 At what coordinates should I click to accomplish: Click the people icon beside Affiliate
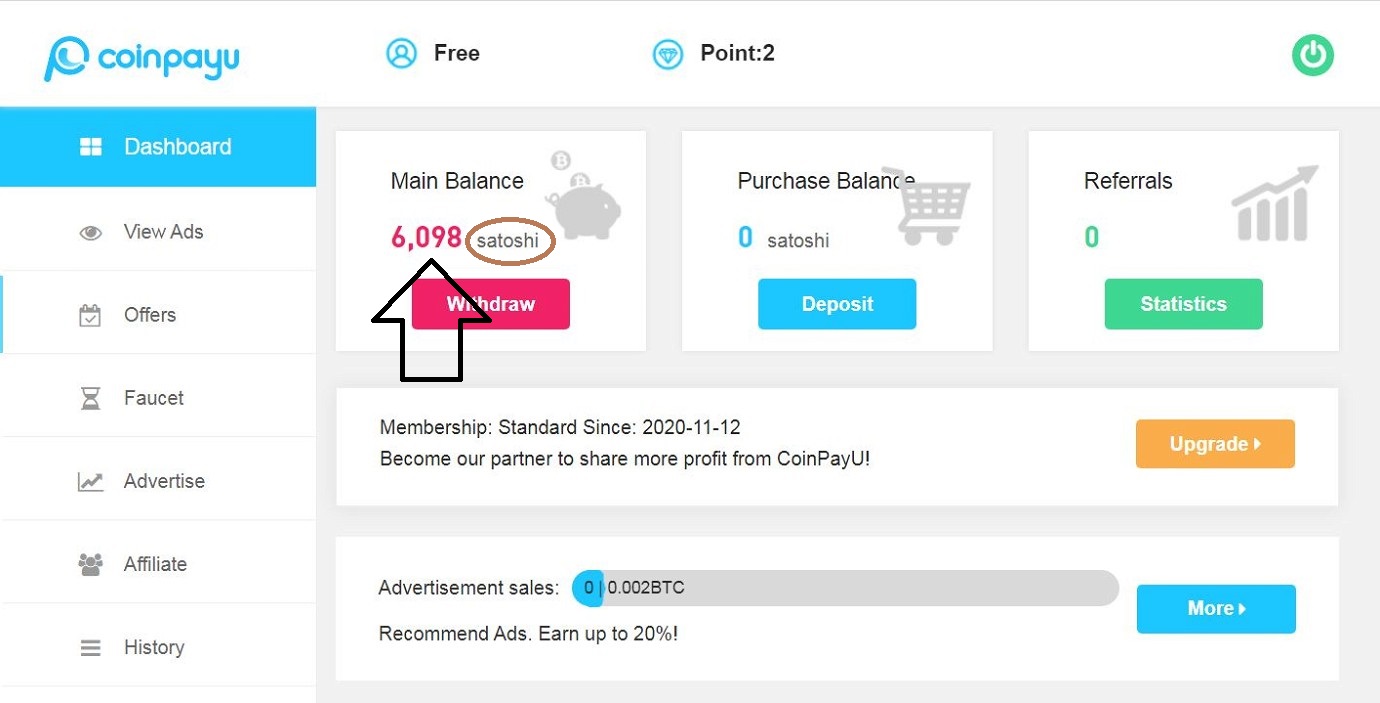click(x=91, y=564)
